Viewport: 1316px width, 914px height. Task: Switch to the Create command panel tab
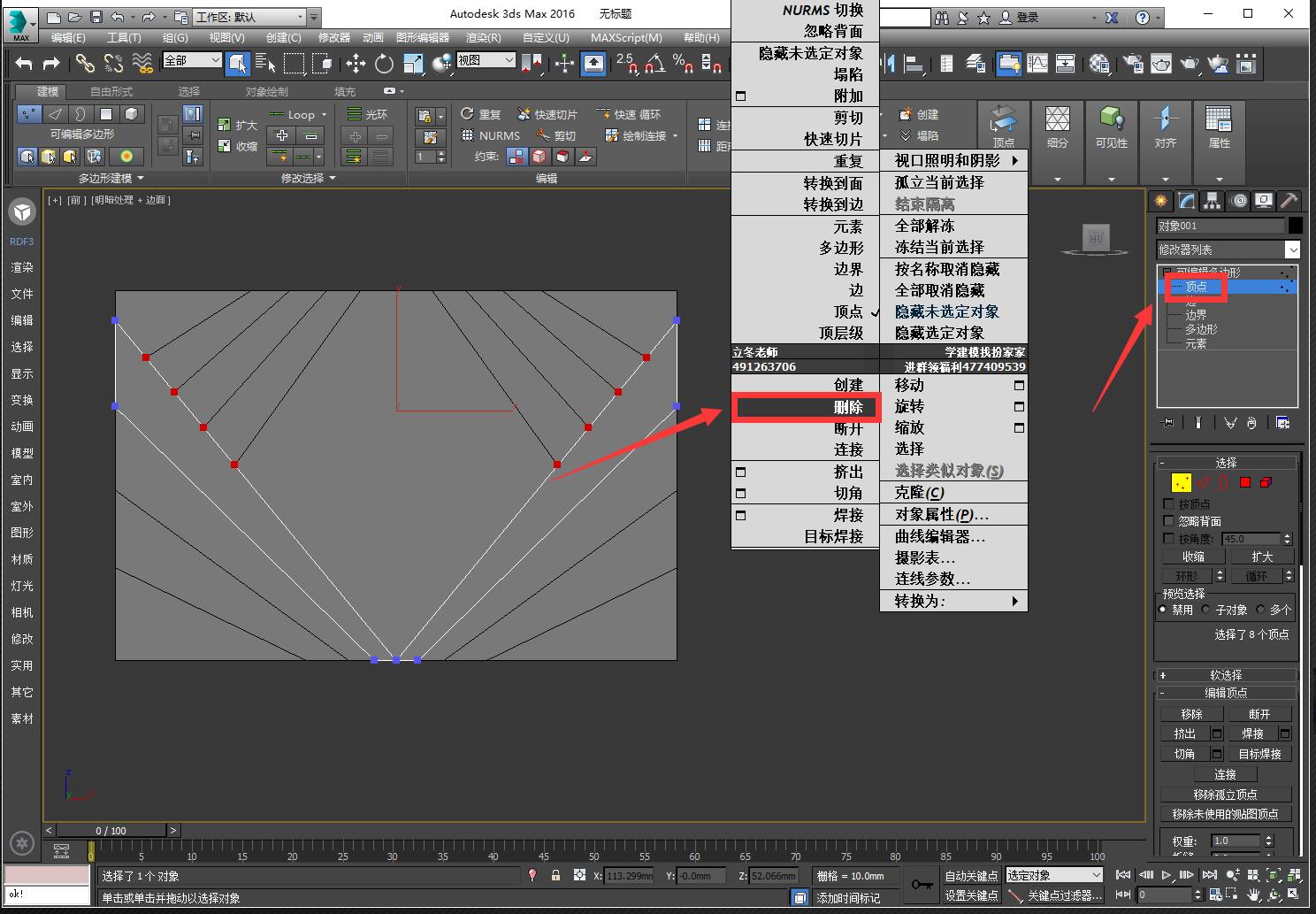1160,200
